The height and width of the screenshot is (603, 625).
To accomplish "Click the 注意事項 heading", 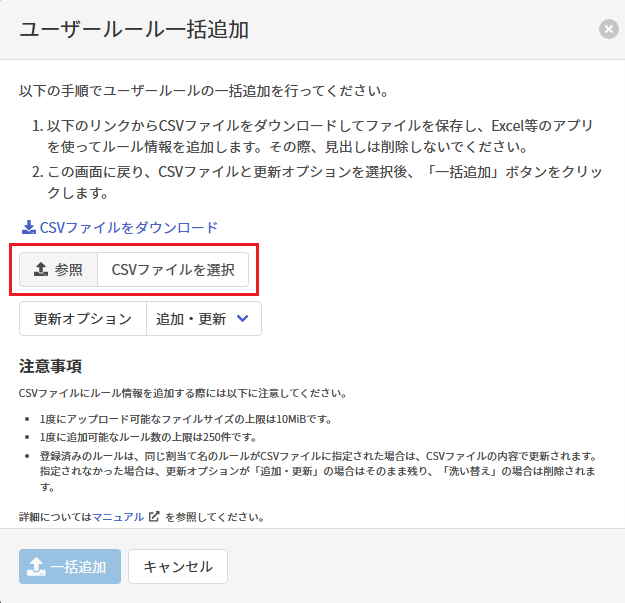I will click(51, 366).
